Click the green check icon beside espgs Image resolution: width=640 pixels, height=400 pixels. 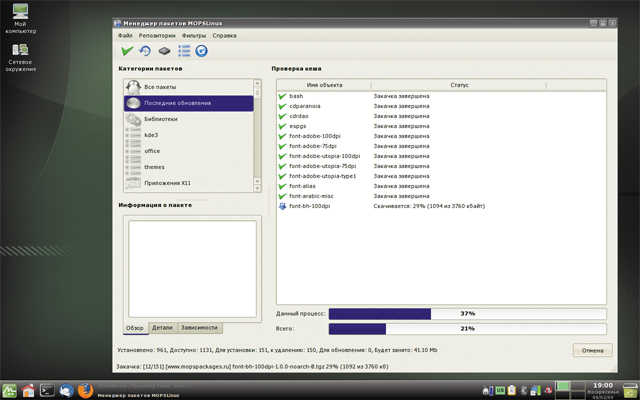click(x=282, y=126)
